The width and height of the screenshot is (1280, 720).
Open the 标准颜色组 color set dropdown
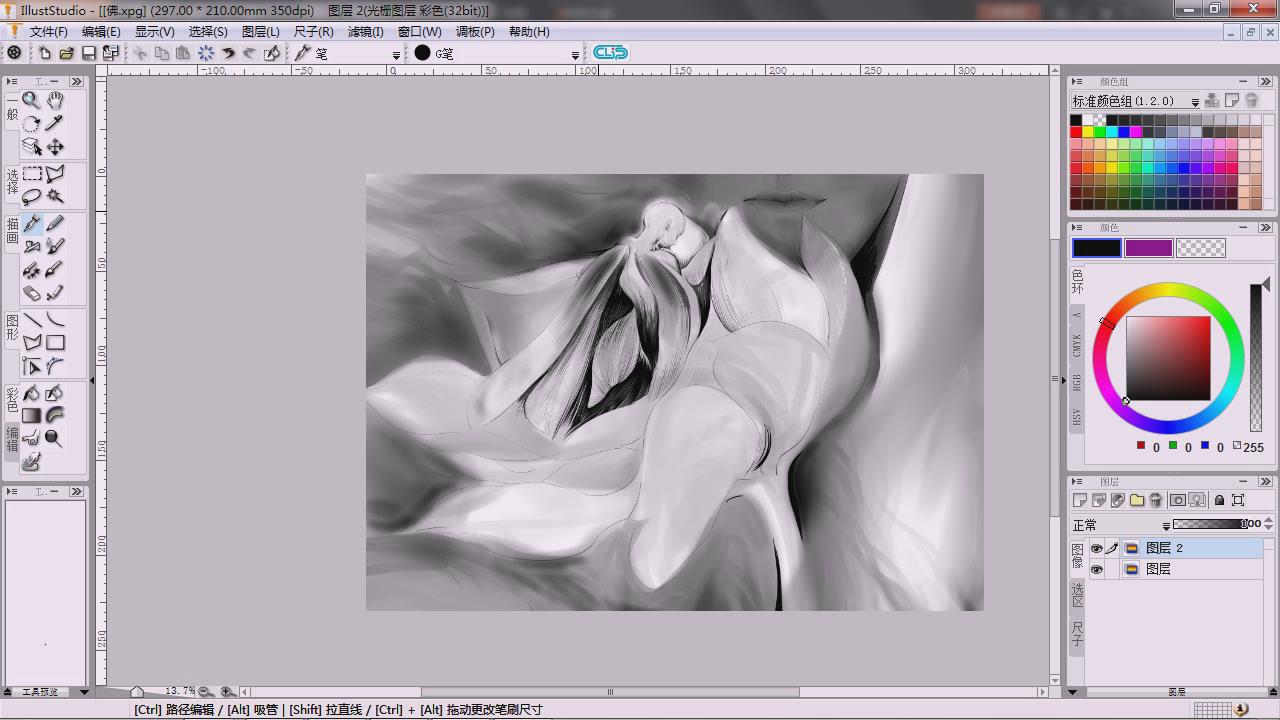(1194, 101)
